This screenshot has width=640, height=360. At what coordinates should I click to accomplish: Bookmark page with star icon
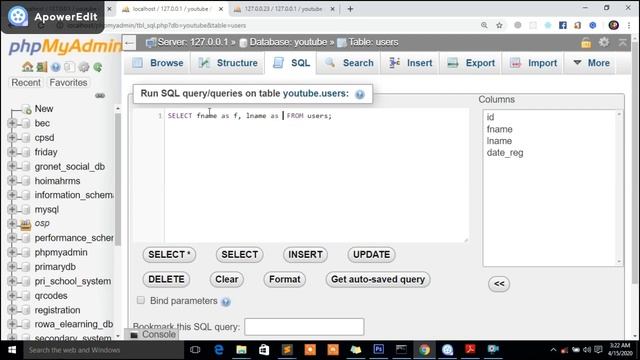point(499,25)
